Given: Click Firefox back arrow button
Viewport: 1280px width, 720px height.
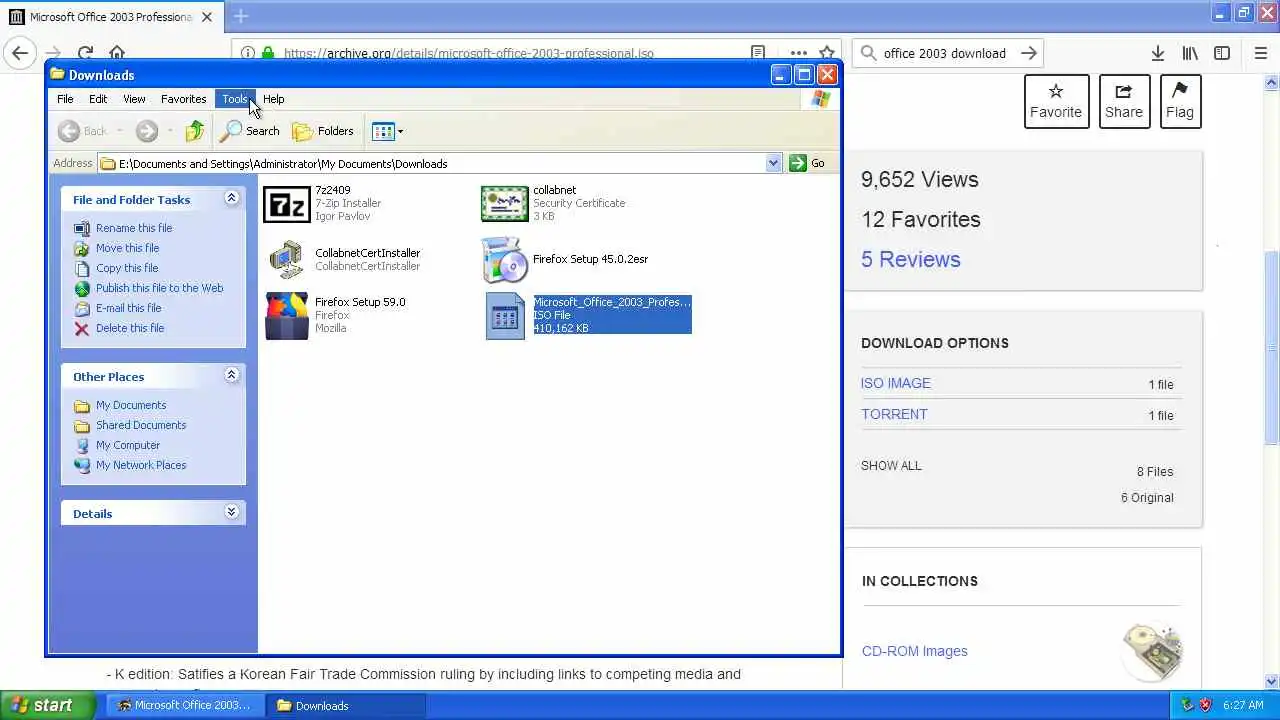Looking at the screenshot, I should (x=20, y=53).
